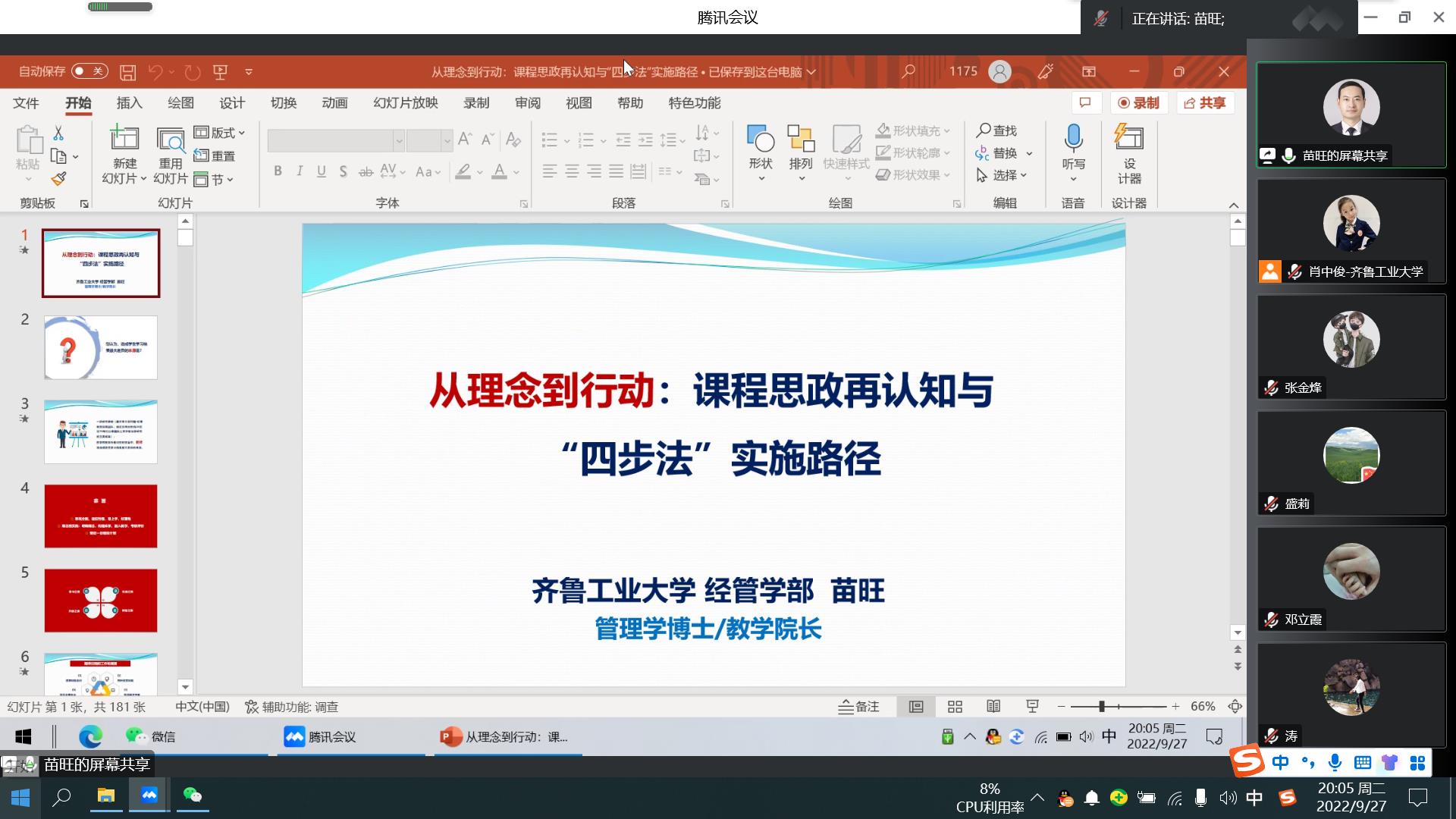This screenshot has width=1456, height=819.
Task: Open the font name combo box
Action: (x=335, y=140)
